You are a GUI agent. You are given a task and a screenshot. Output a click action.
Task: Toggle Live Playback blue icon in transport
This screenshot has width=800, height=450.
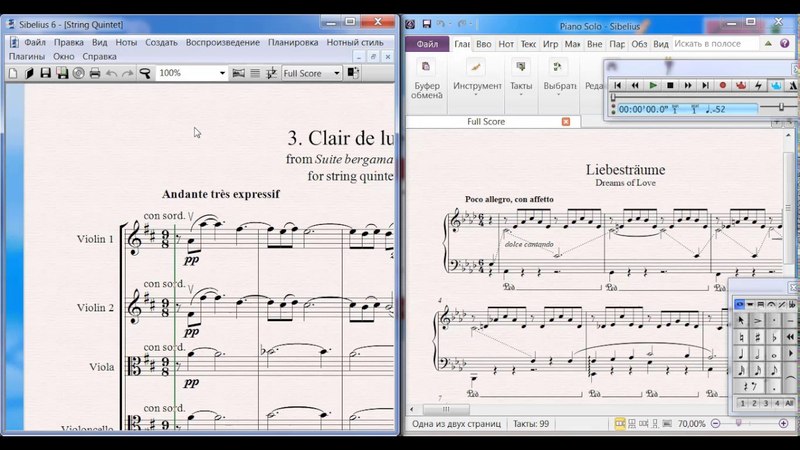click(x=776, y=86)
